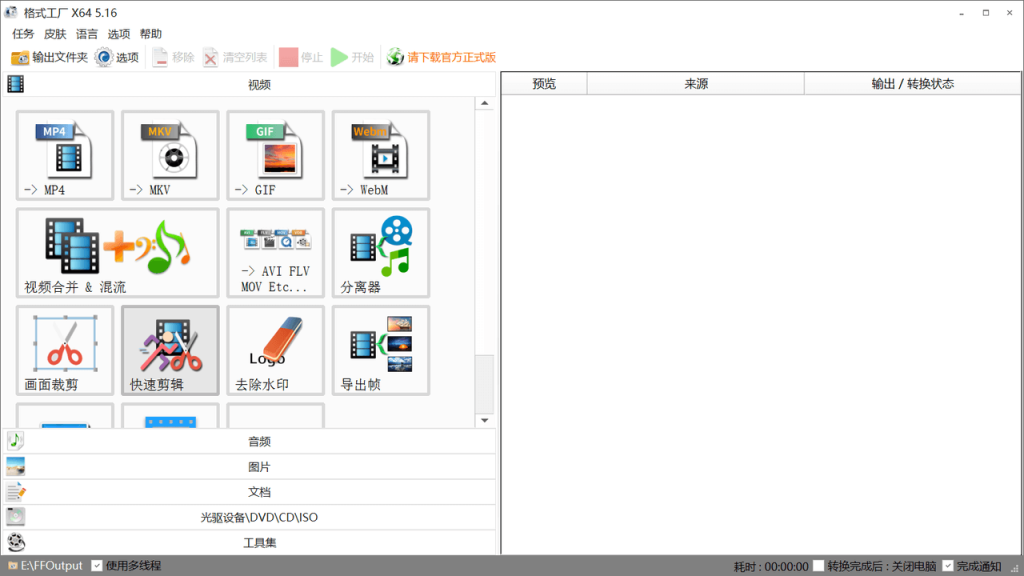Viewport: 1024px width, 576px height.
Task: Click the scroll down arrow of video panel
Action: [485, 421]
